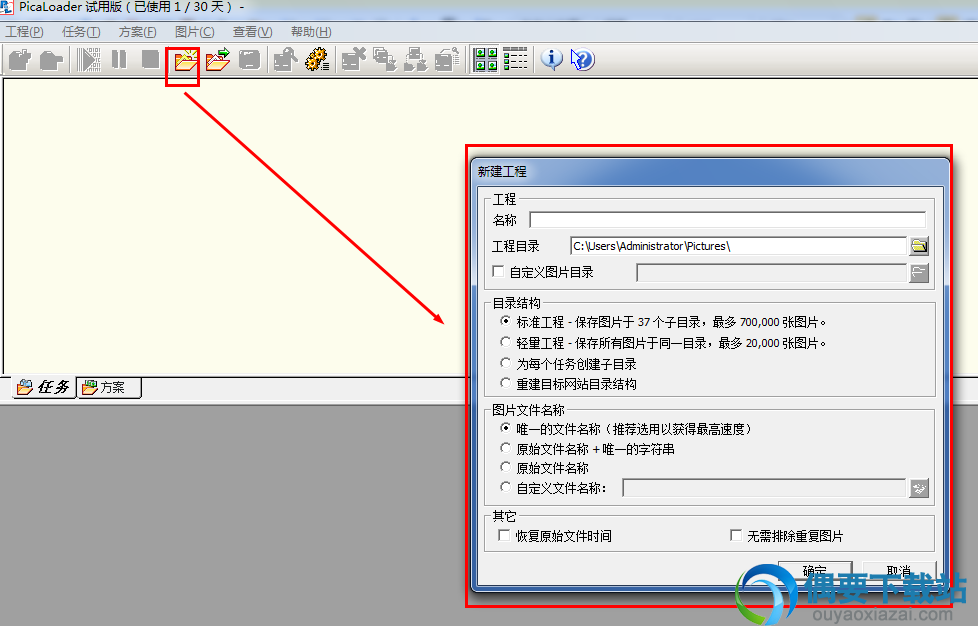Click the custom file name builder icon

tap(919, 488)
